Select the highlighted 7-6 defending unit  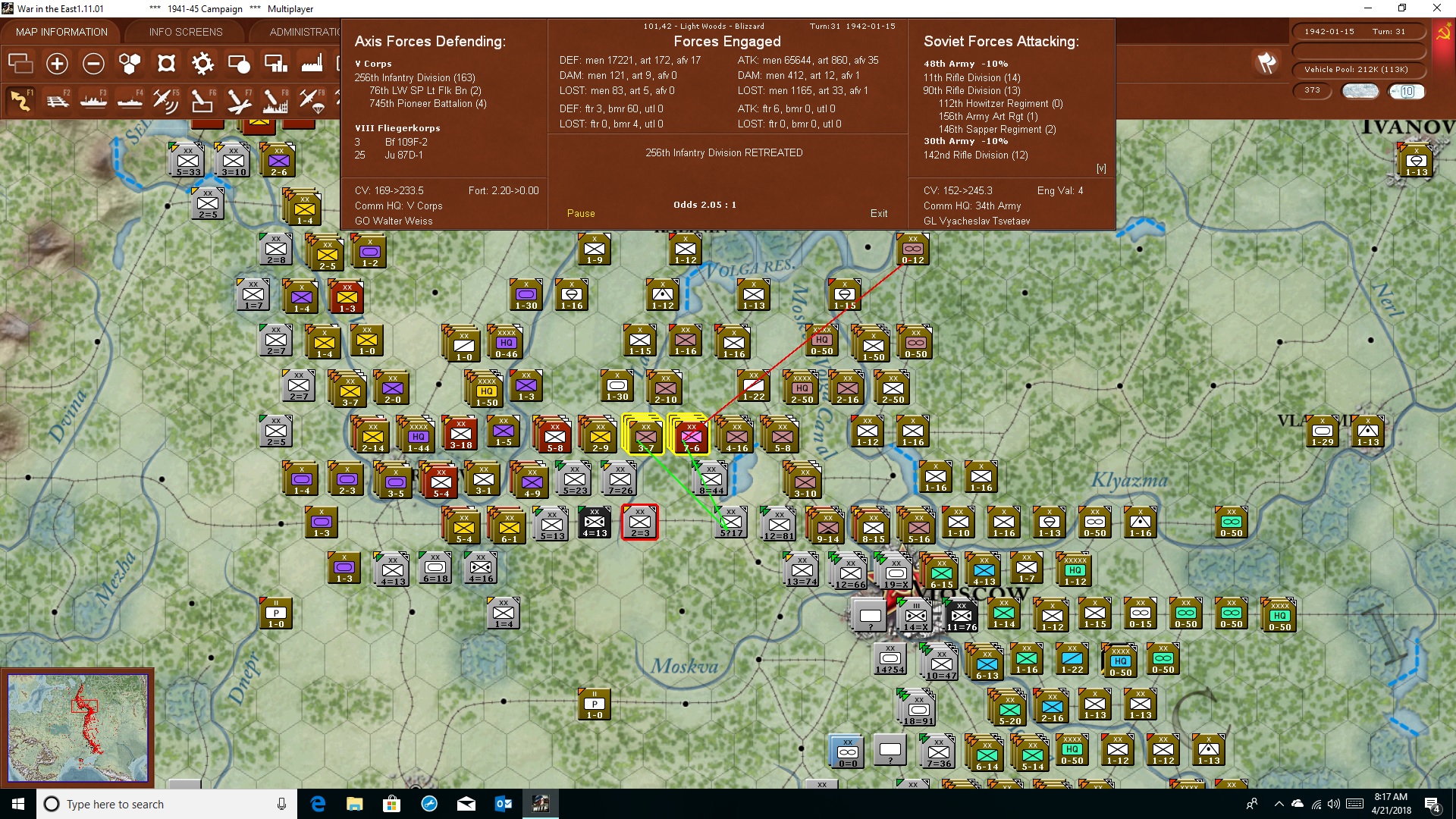coord(690,435)
